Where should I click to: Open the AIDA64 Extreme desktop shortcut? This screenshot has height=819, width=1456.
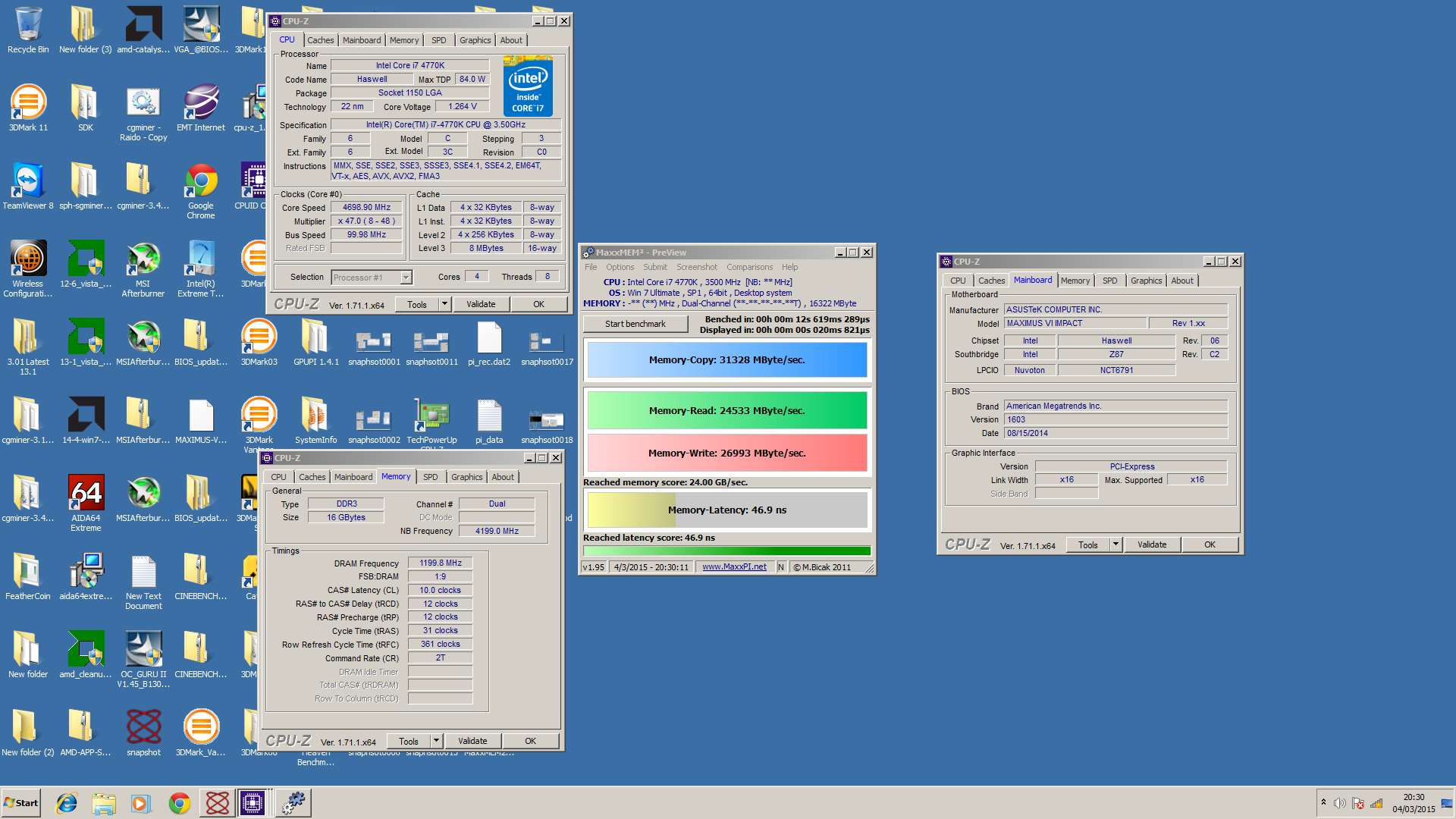tap(86, 504)
